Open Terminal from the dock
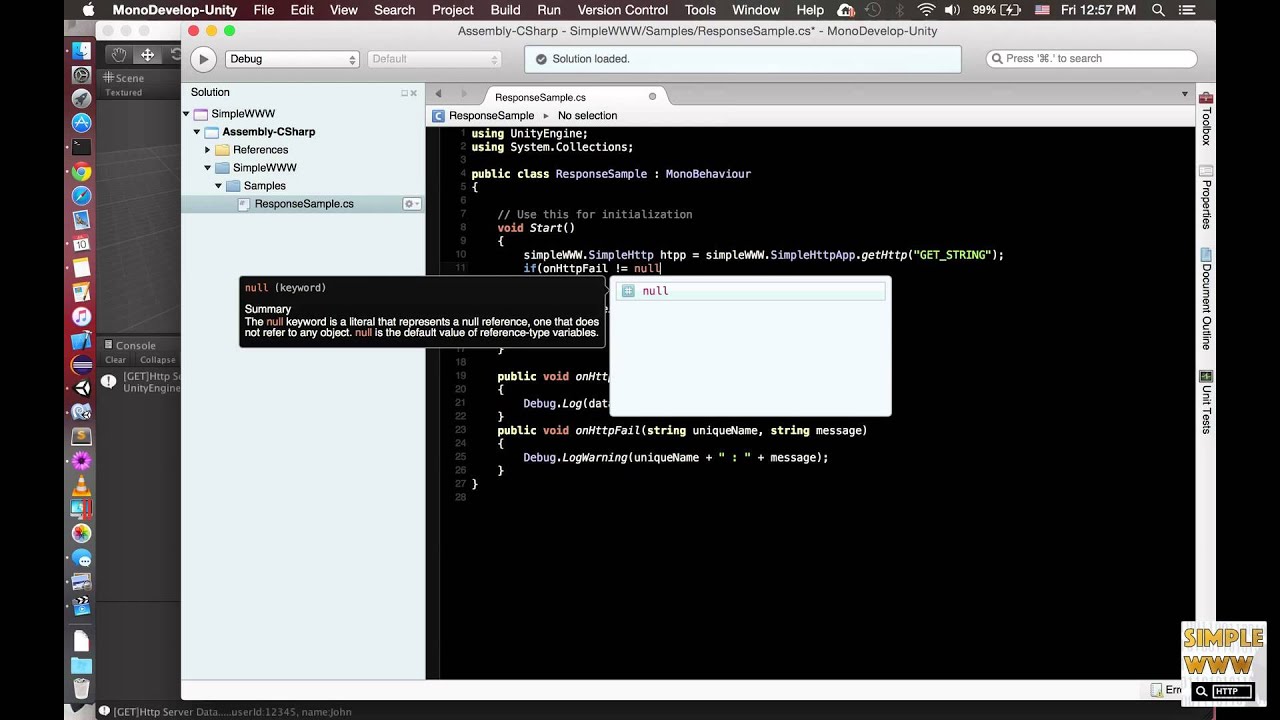 [82, 147]
